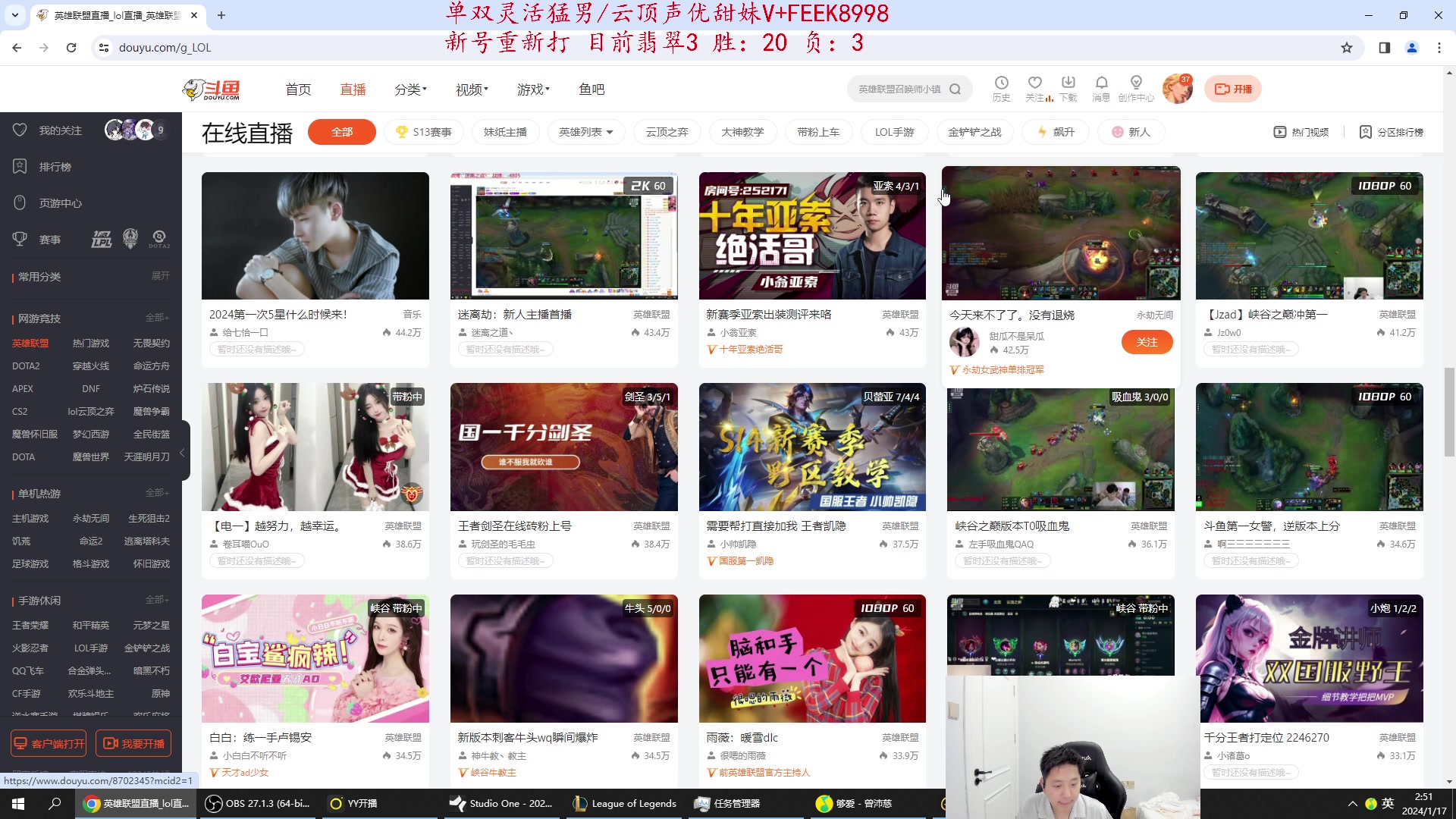This screenshot has width=1456, height=819.
Task: Select the 全部 filter pill
Action: pos(342,132)
